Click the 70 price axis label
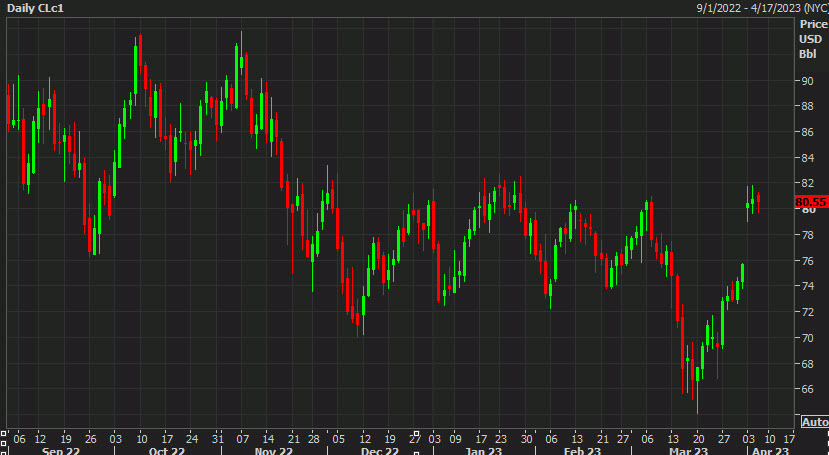The width and height of the screenshot is (829, 455). pos(807,338)
